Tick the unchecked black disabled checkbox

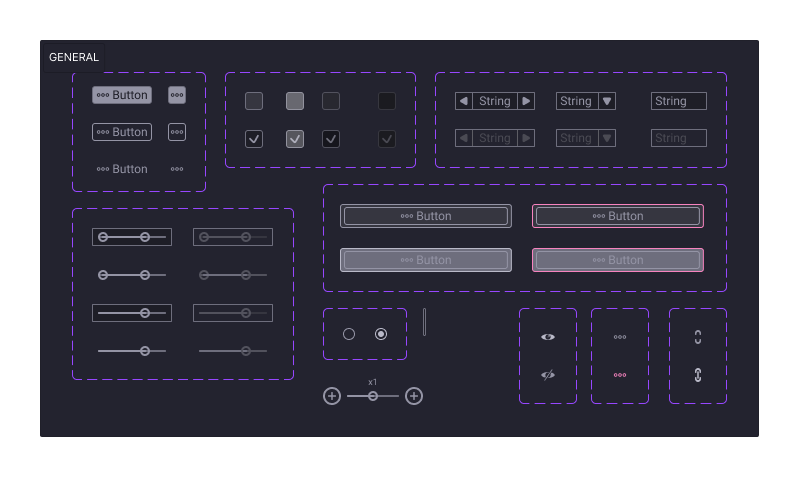tap(387, 101)
